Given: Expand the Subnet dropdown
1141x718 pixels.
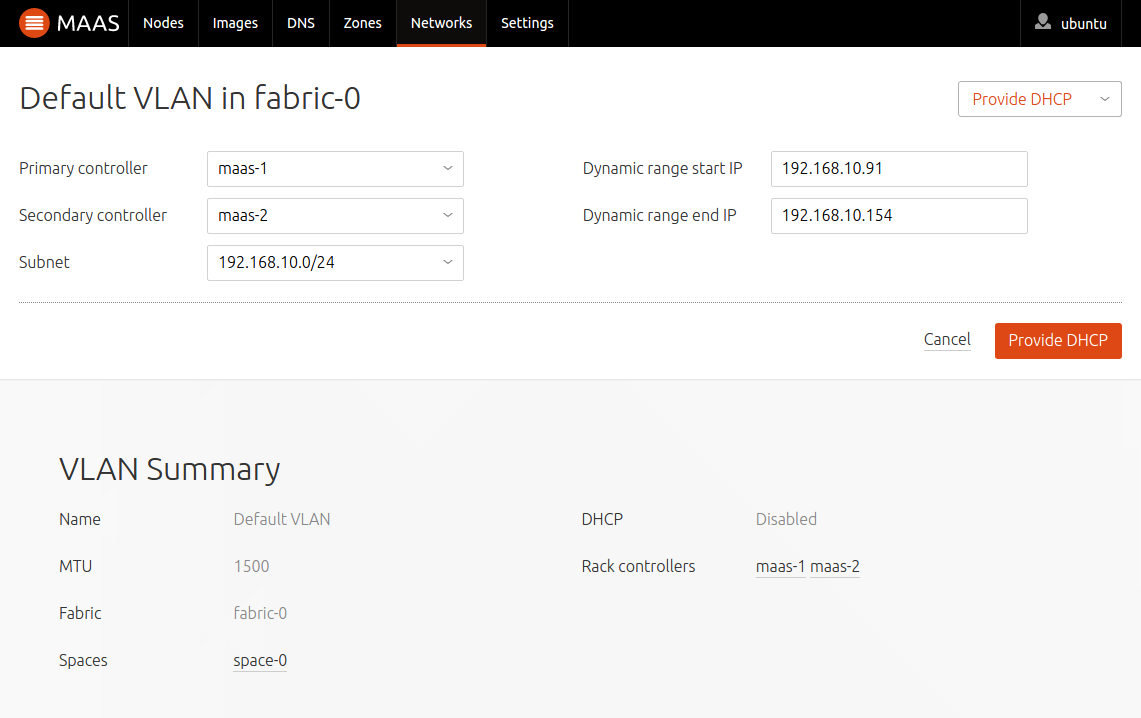Looking at the screenshot, I should click(x=335, y=263).
